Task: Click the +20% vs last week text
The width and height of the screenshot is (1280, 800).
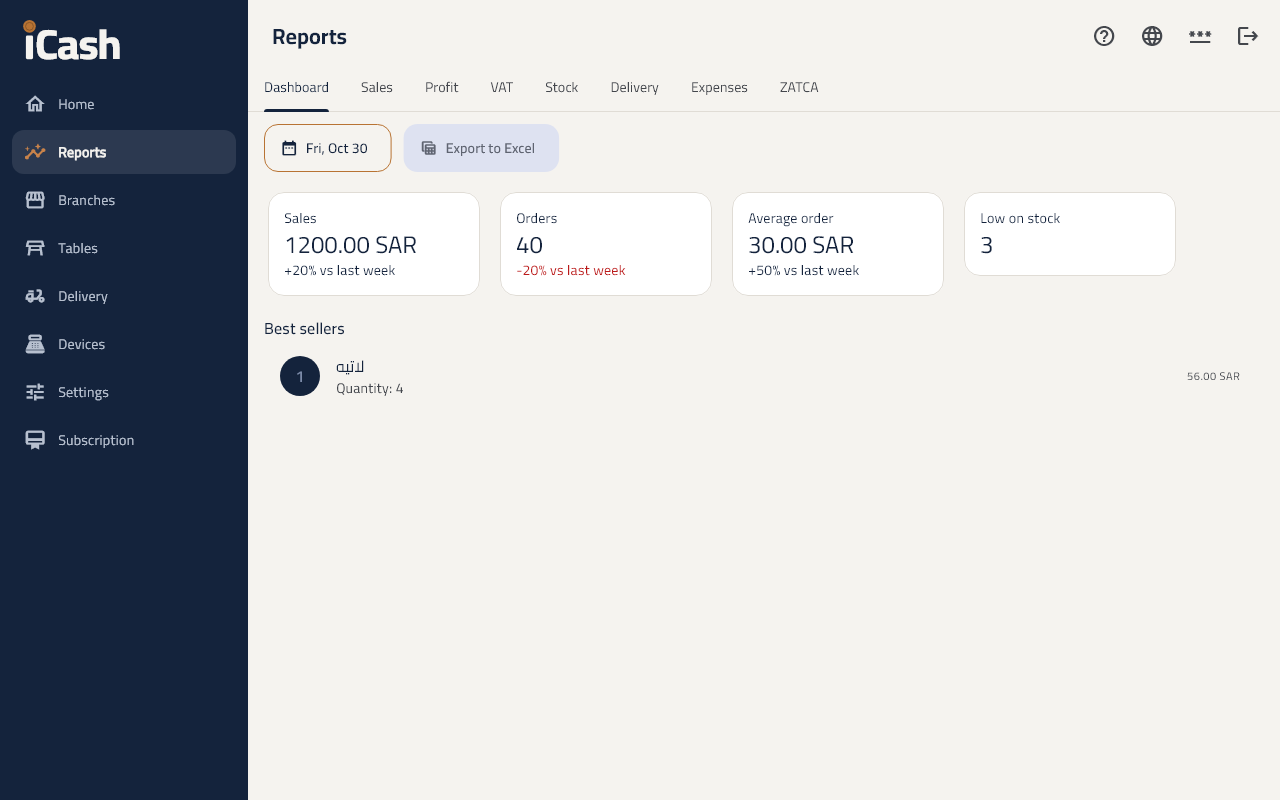Action: pos(339,270)
